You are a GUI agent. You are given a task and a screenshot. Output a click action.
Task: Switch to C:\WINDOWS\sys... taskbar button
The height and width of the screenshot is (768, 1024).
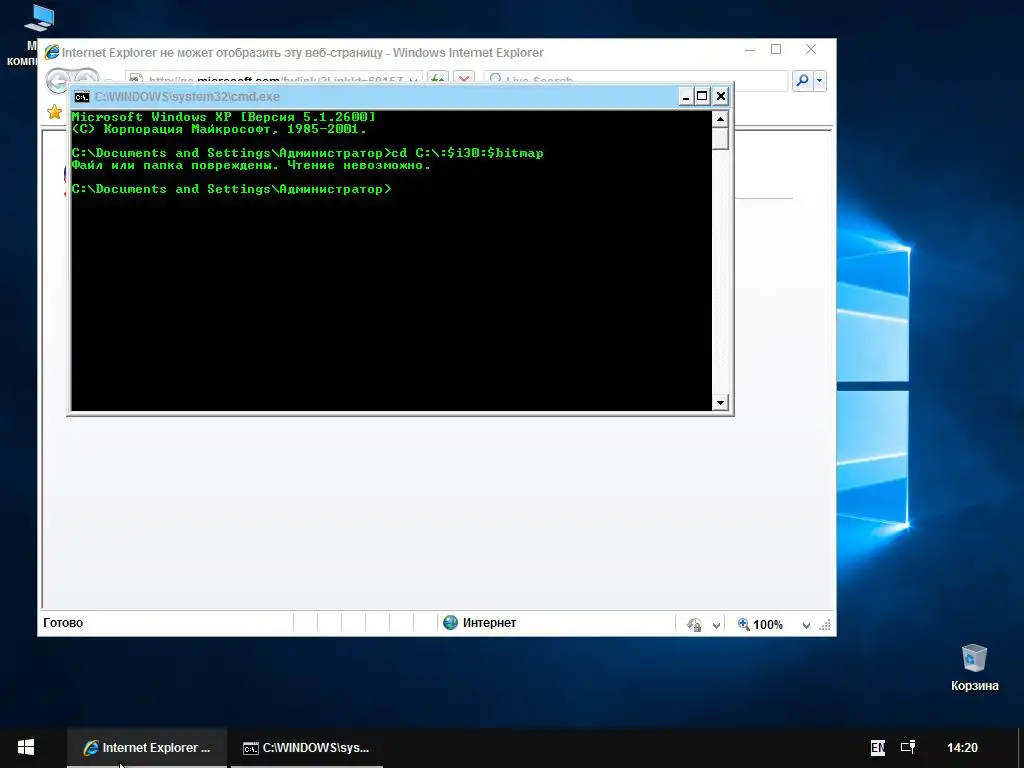coord(307,748)
